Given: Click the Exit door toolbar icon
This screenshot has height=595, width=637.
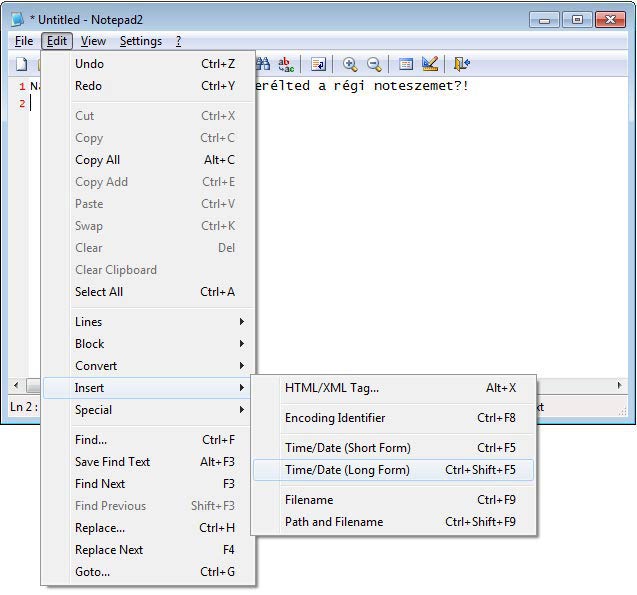Looking at the screenshot, I should click(462, 64).
